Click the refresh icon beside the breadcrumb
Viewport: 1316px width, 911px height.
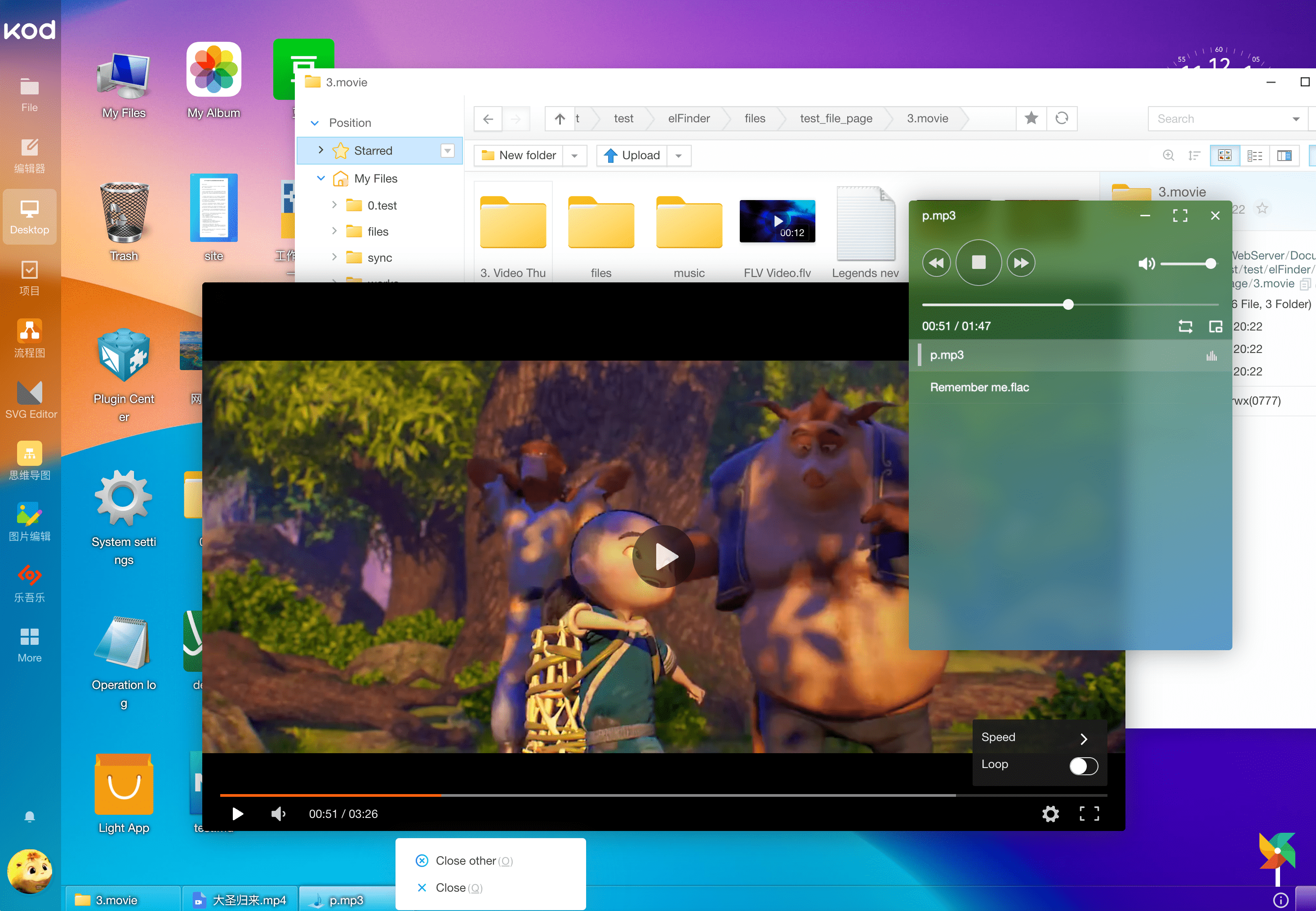point(1062,118)
